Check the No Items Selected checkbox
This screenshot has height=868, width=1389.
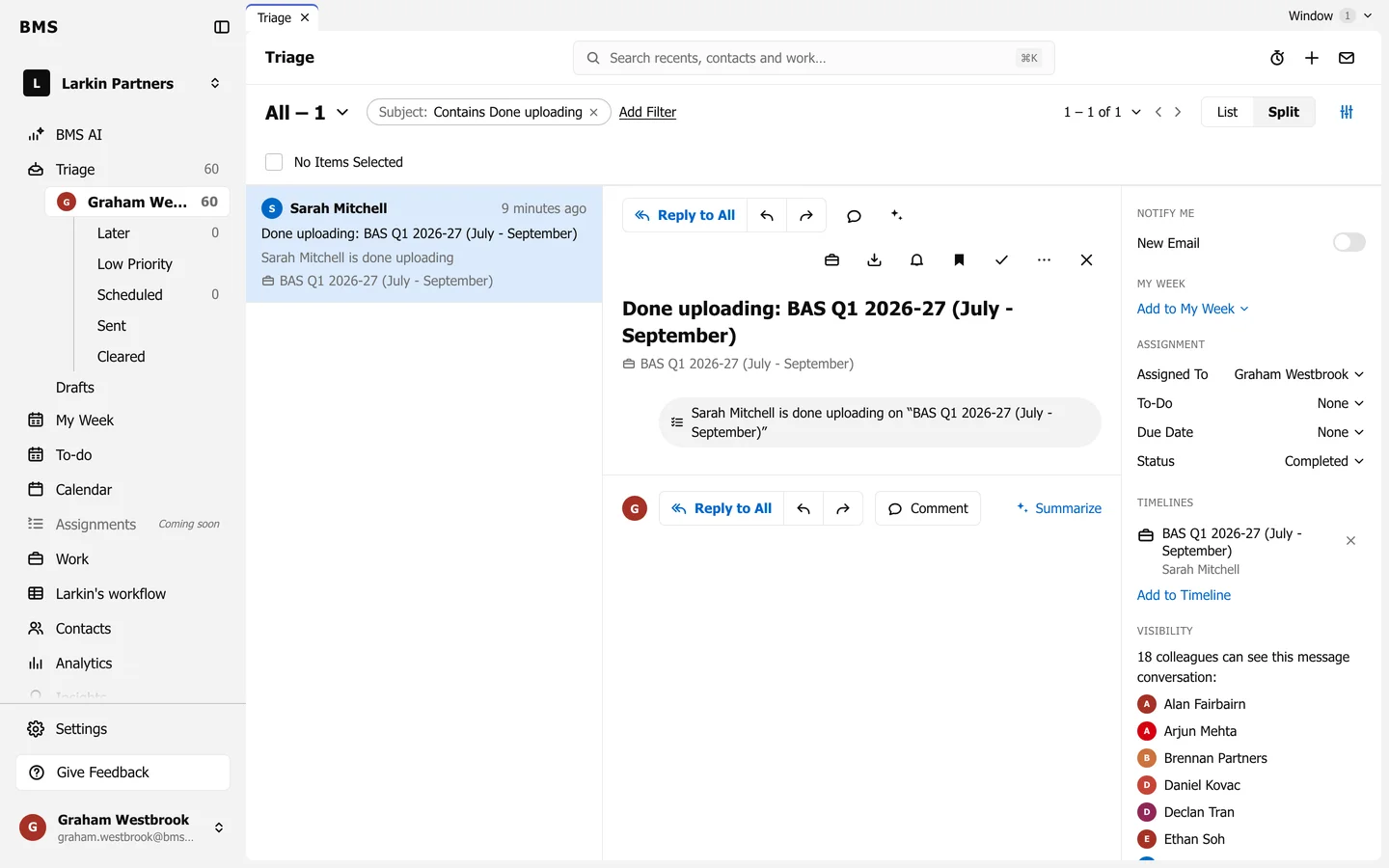coord(274,162)
